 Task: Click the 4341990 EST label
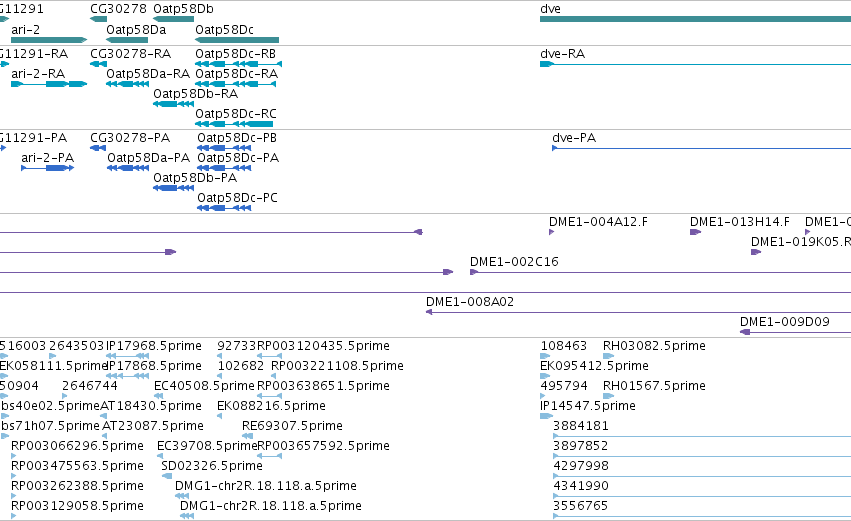pos(581,486)
